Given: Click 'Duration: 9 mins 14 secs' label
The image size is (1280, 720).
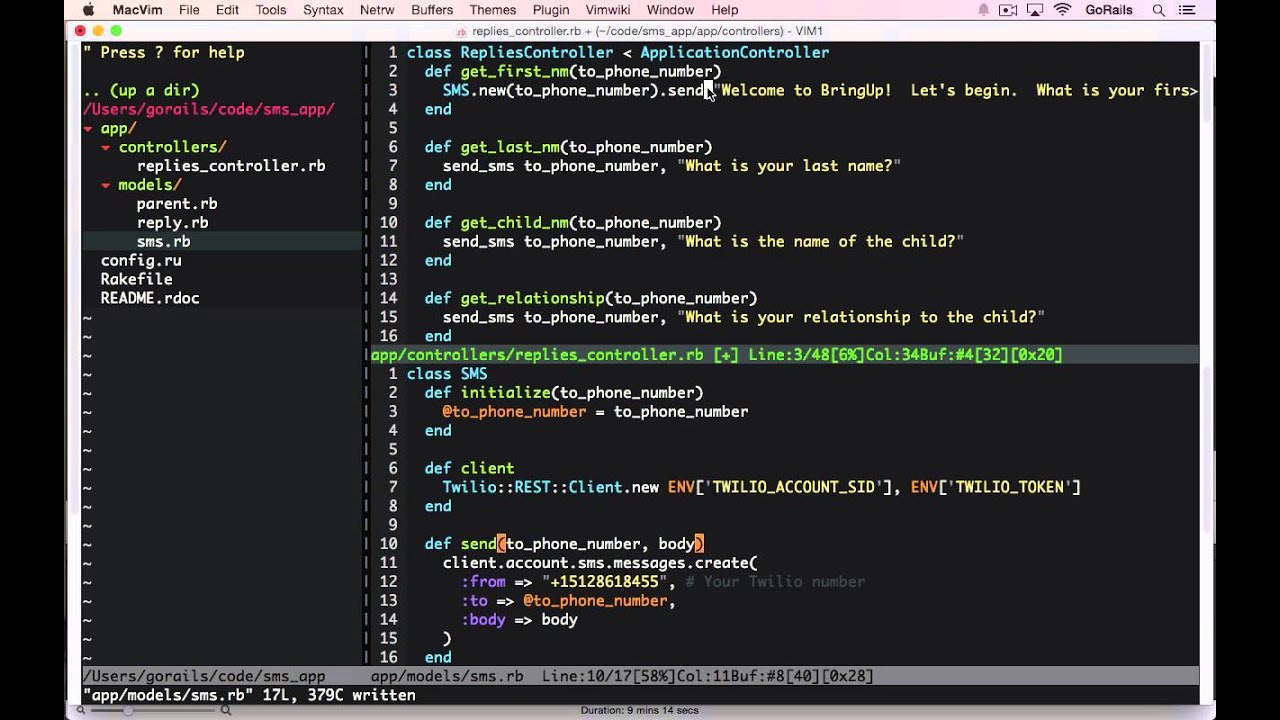Looking at the screenshot, I should coord(639,710).
